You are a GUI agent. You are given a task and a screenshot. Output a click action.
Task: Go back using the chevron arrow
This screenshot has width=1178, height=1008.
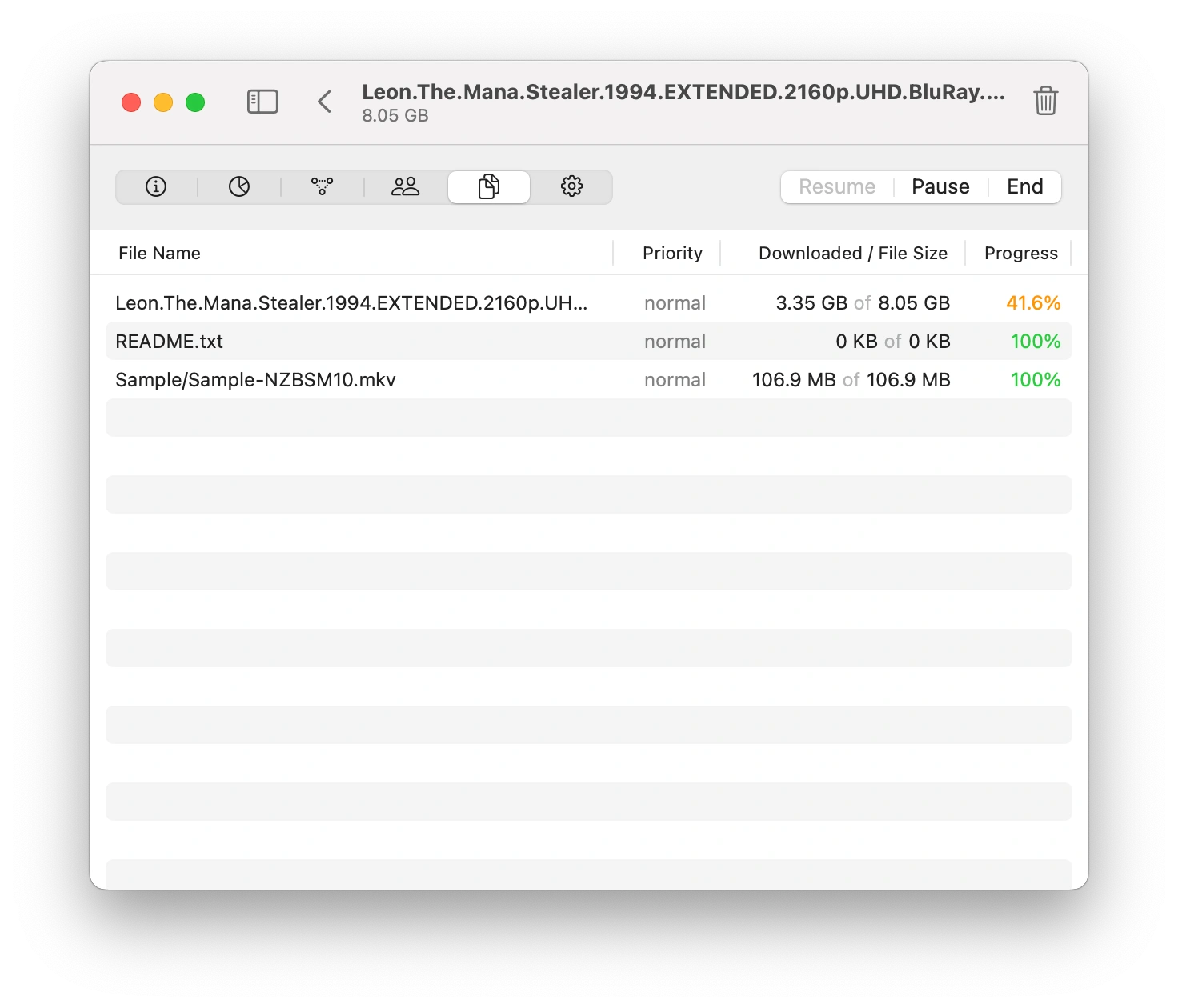[325, 102]
